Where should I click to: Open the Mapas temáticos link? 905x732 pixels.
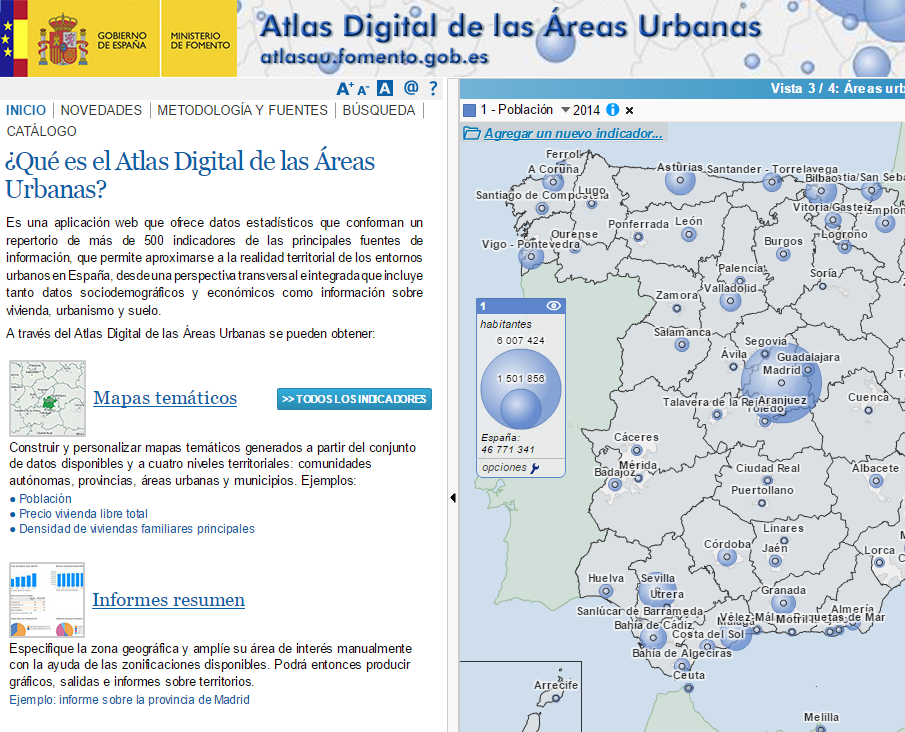(165, 398)
